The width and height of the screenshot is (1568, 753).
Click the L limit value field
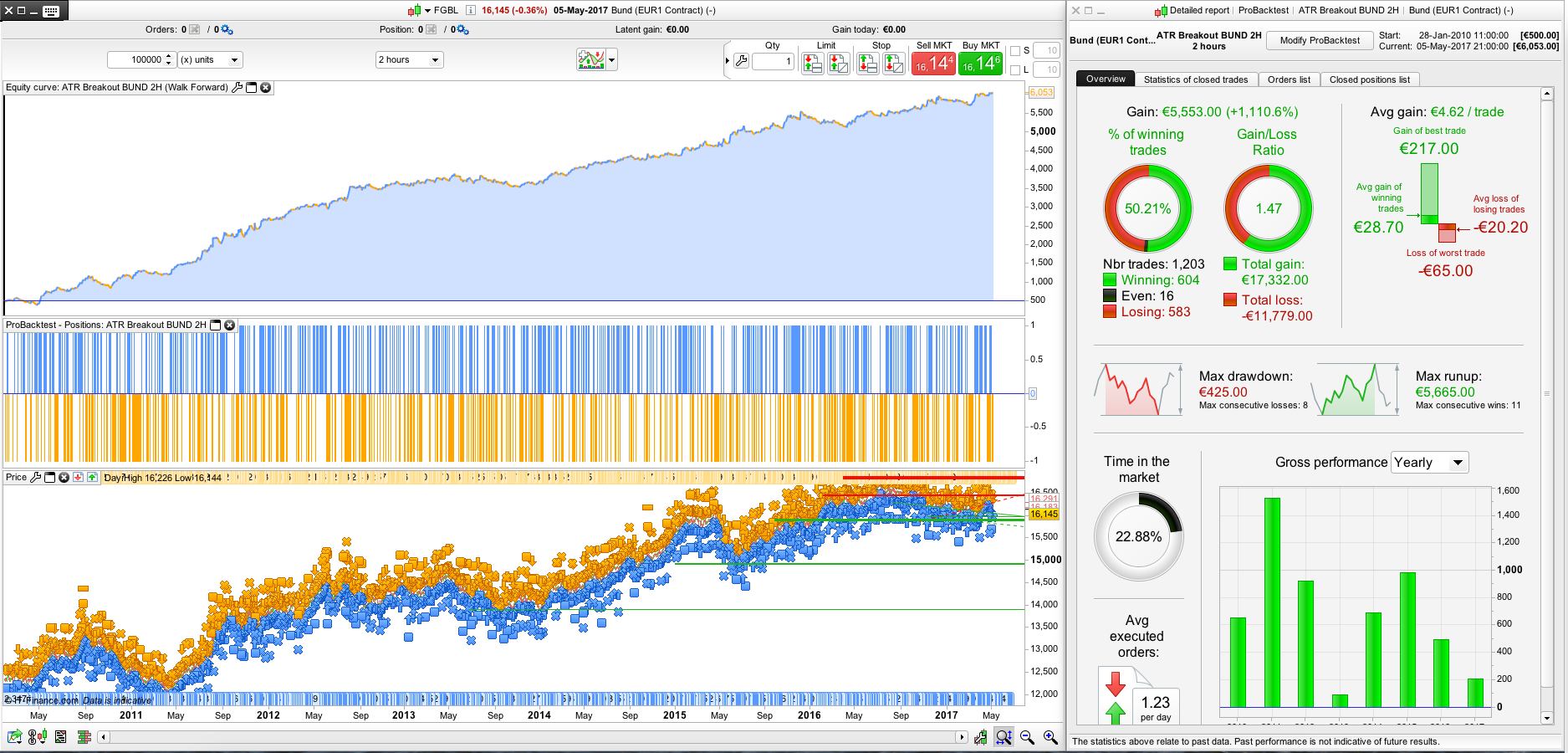coord(1047,70)
